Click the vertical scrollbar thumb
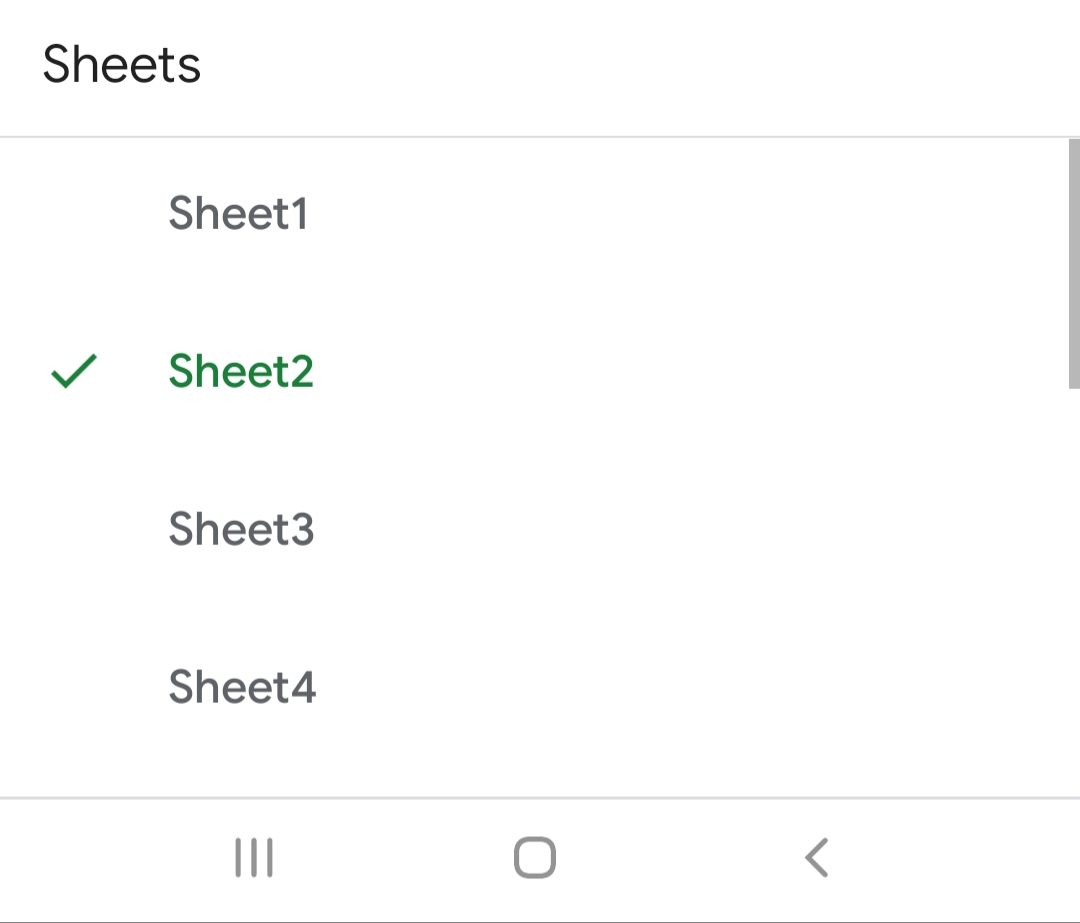 coord(1074,263)
